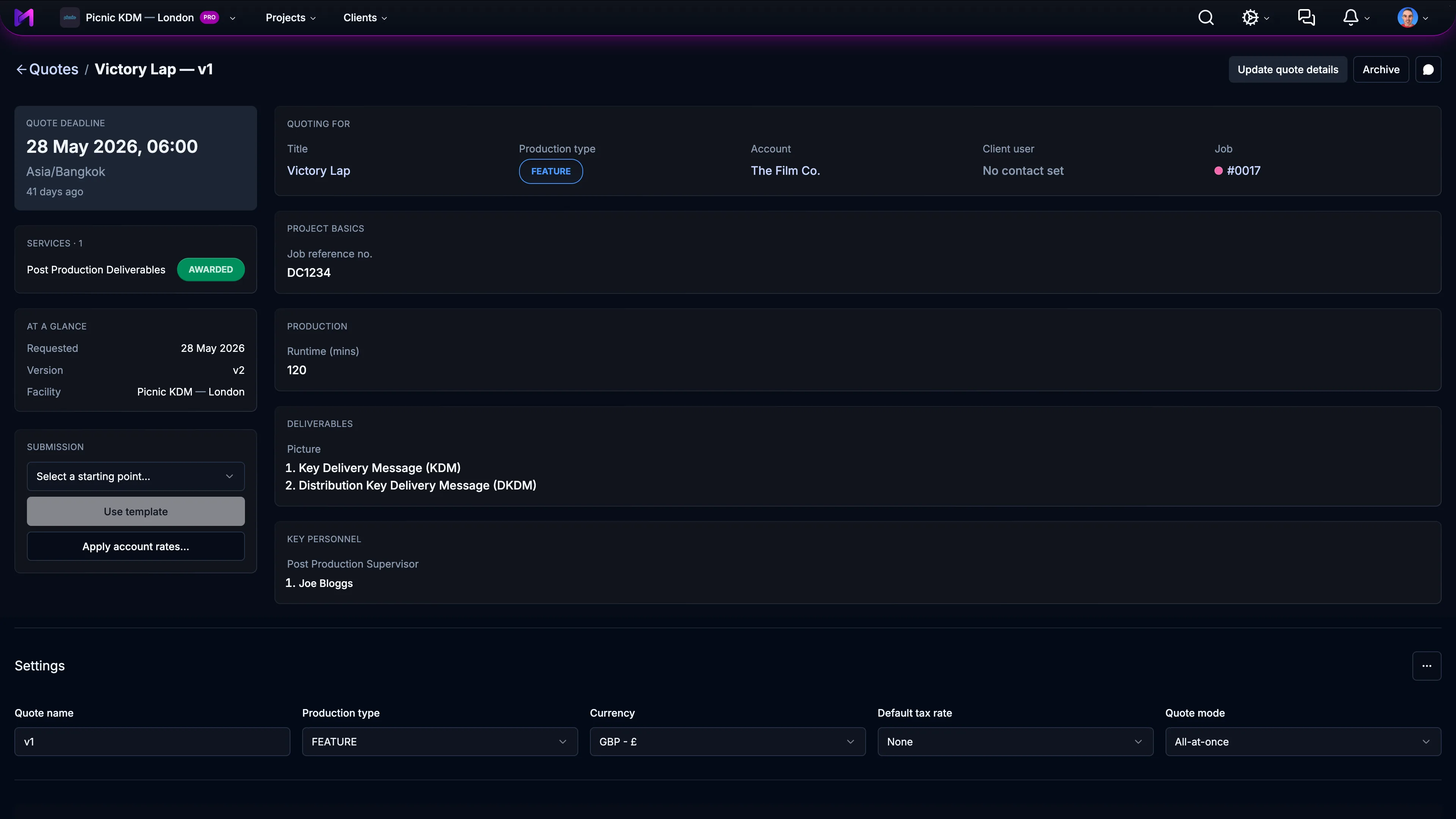The image size is (1456, 819).
Task: Click the No contact set client user text
Action: pos(1023,171)
